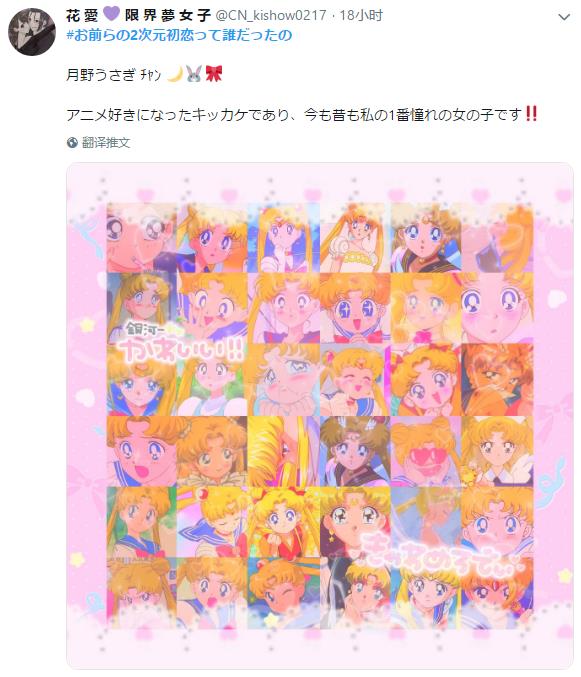Open the tweet options chevron menu
581x677 pixels.
tap(564, 17)
